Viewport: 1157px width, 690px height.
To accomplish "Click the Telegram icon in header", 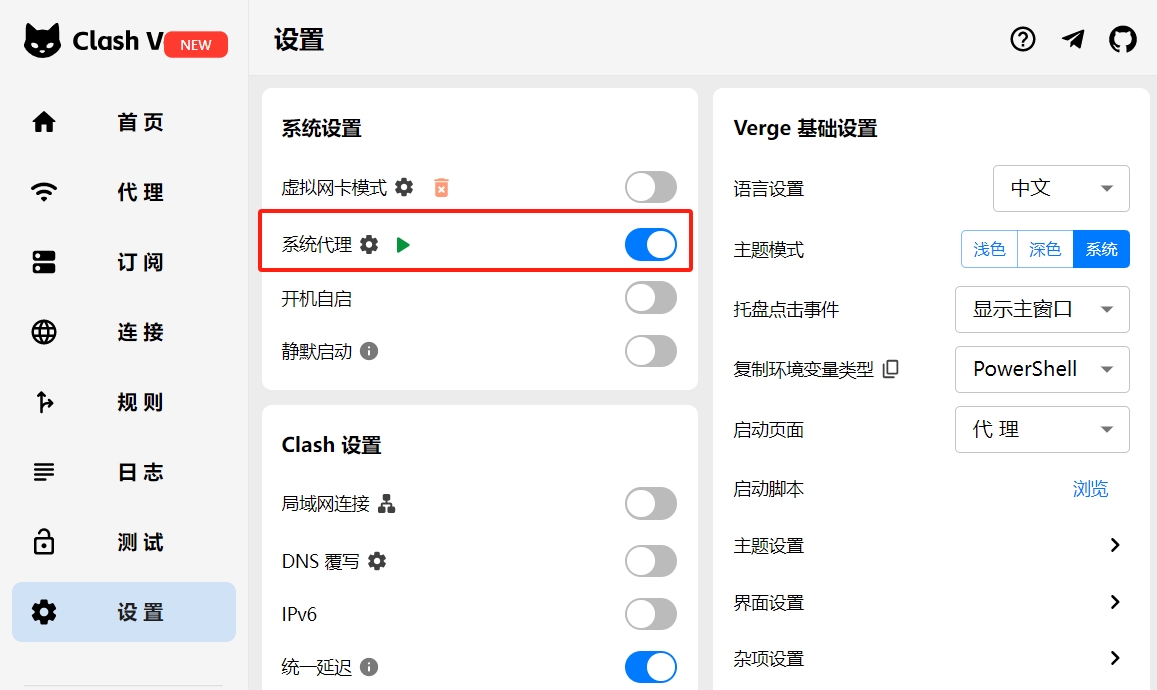I will click(x=1072, y=39).
